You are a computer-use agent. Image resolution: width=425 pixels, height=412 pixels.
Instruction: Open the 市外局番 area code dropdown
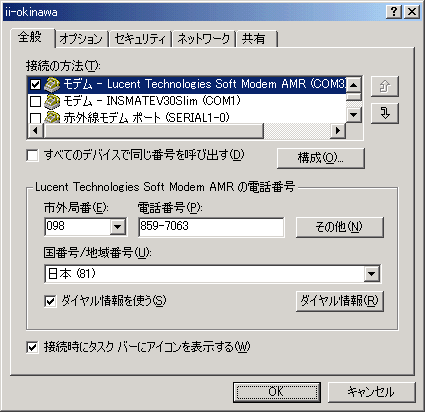[117, 227]
